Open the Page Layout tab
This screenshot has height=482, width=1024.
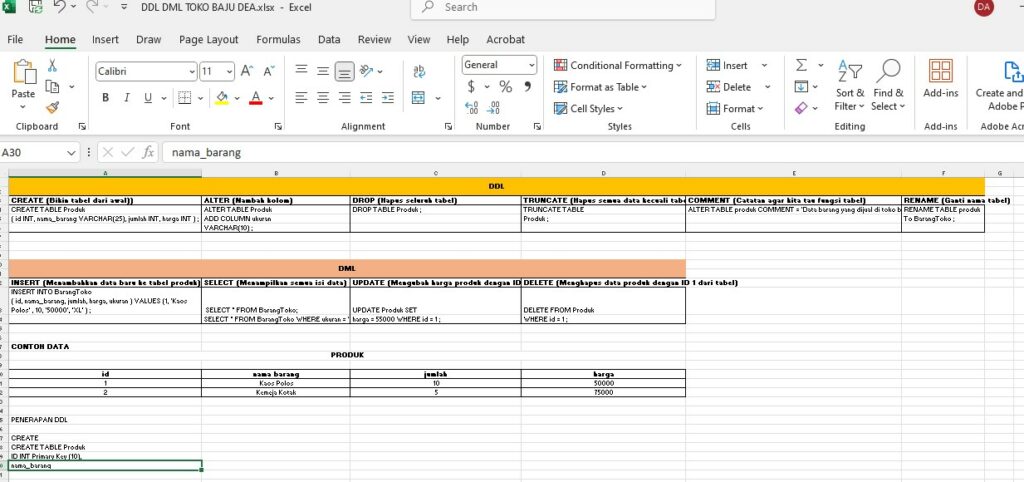209,40
